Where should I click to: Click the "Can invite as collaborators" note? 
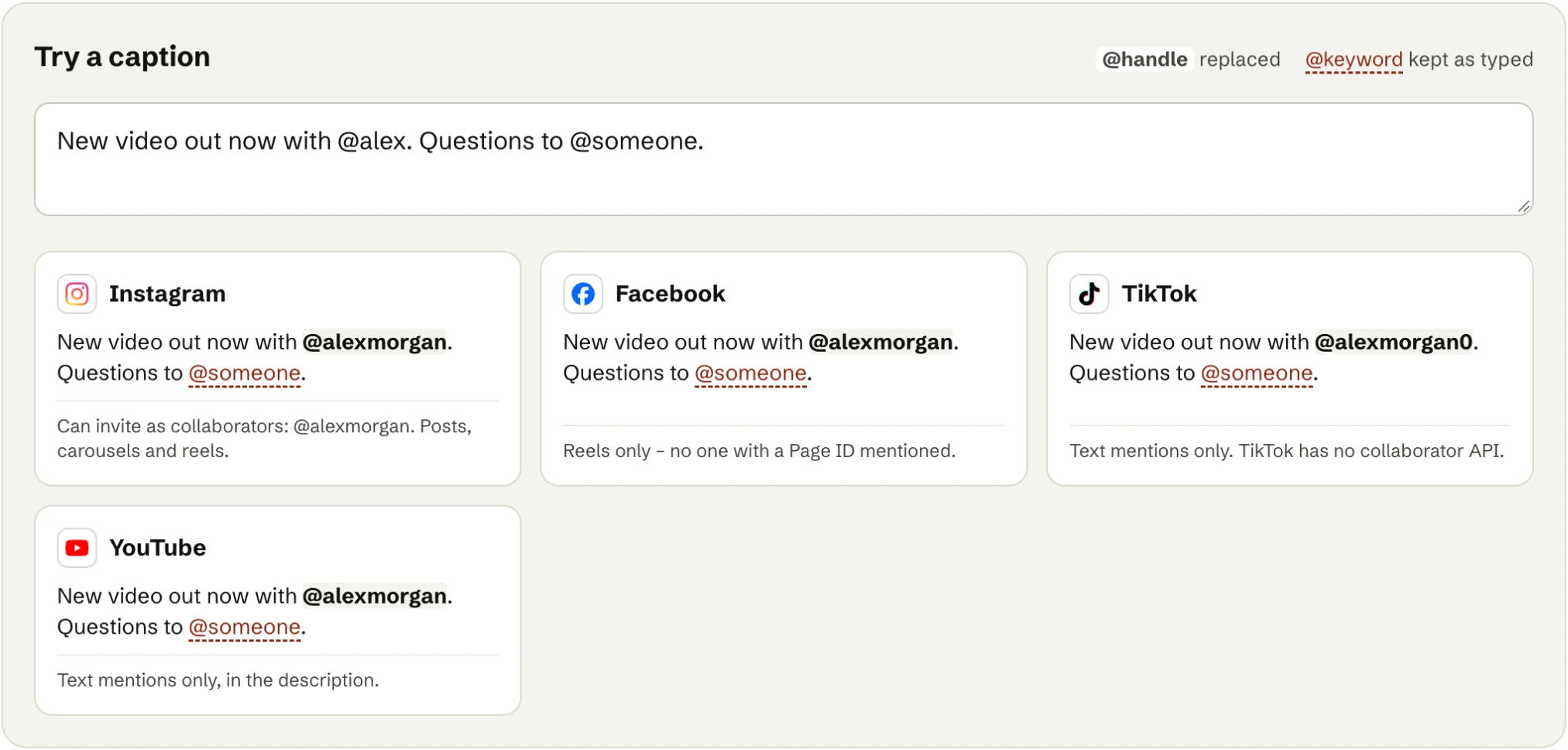coord(265,439)
